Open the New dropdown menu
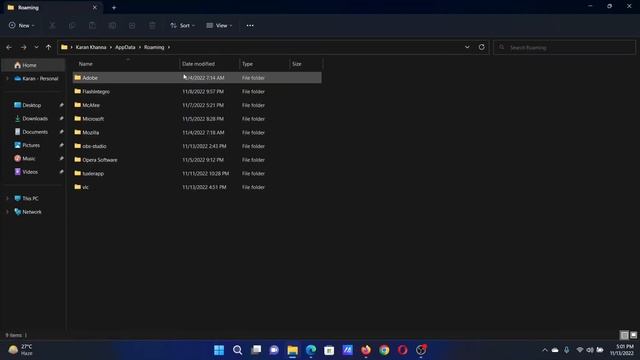Viewport: 640px width, 360px height. (x=22, y=25)
